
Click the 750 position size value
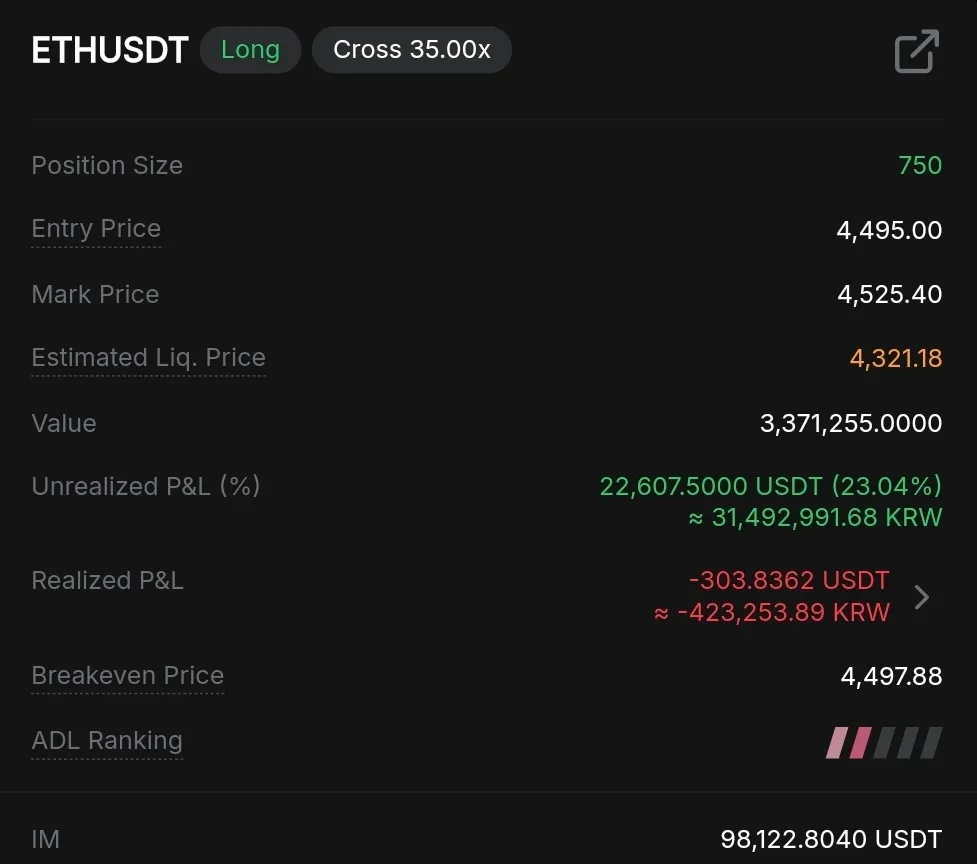coord(920,165)
